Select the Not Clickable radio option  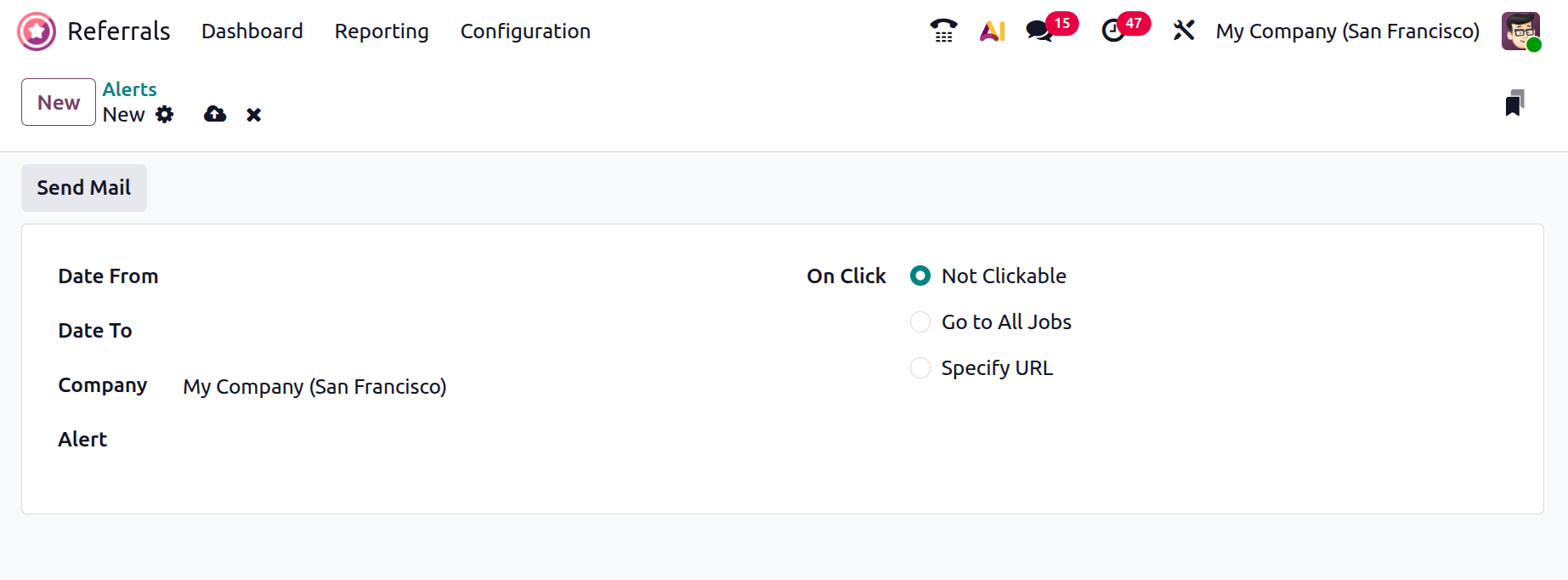pyautogui.click(x=920, y=276)
